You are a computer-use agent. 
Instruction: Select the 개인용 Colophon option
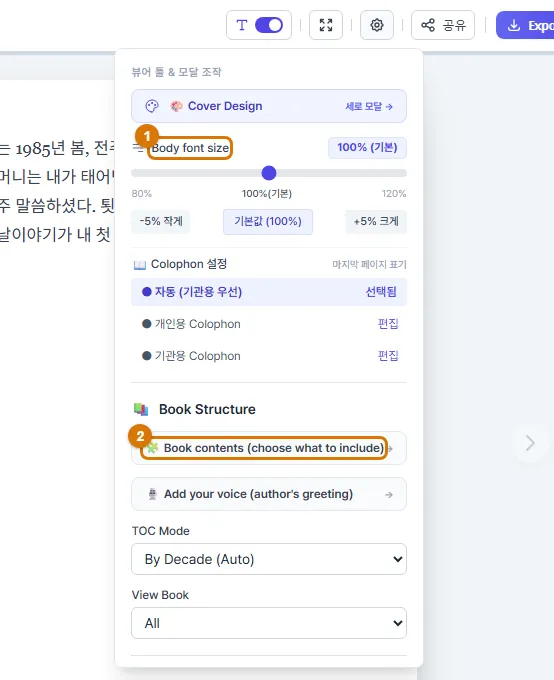[x=269, y=324]
